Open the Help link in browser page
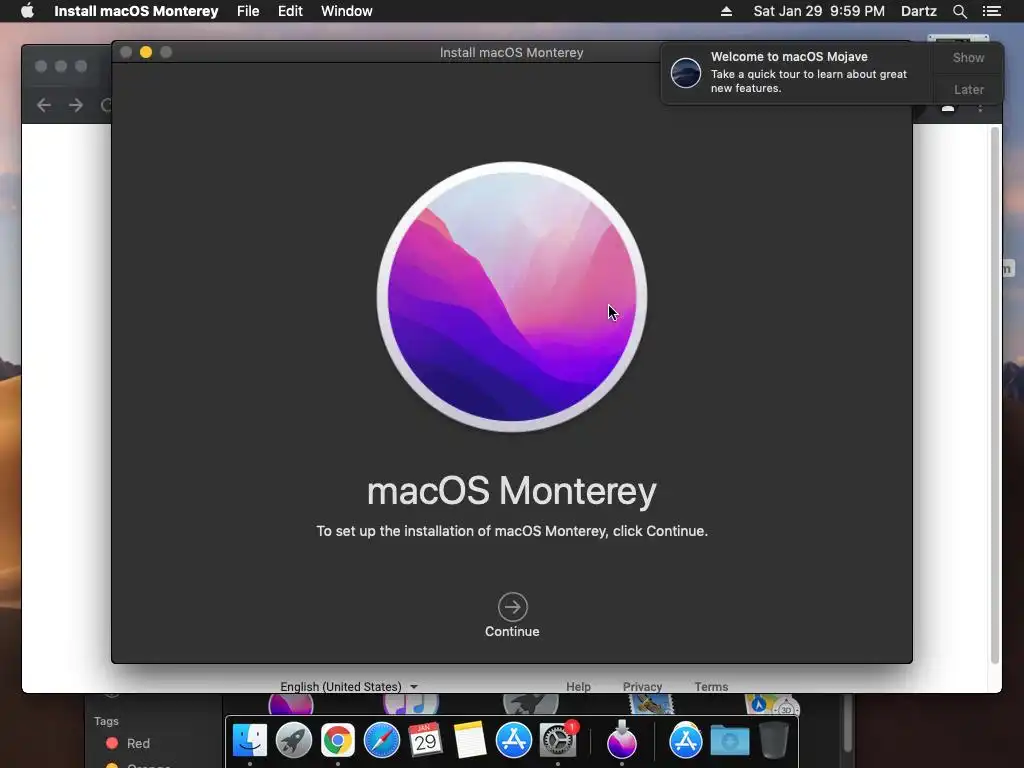 click(x=578, y=686)
